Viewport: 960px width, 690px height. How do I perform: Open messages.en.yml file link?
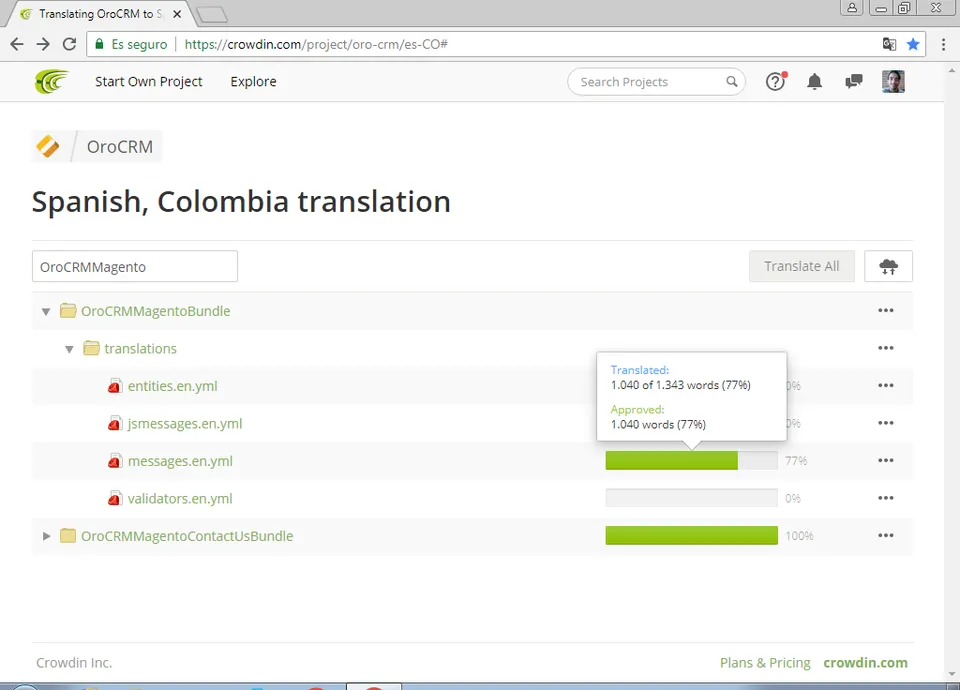pyautogui.click(x=180, y=461)
